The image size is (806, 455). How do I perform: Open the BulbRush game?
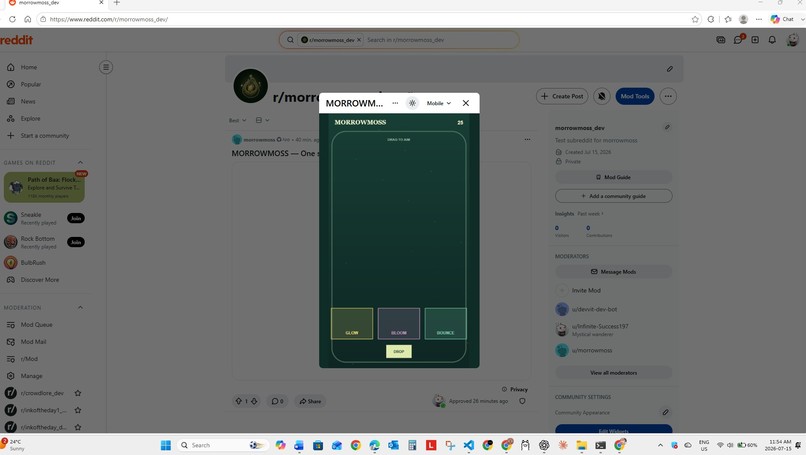(x=33, y=263)
